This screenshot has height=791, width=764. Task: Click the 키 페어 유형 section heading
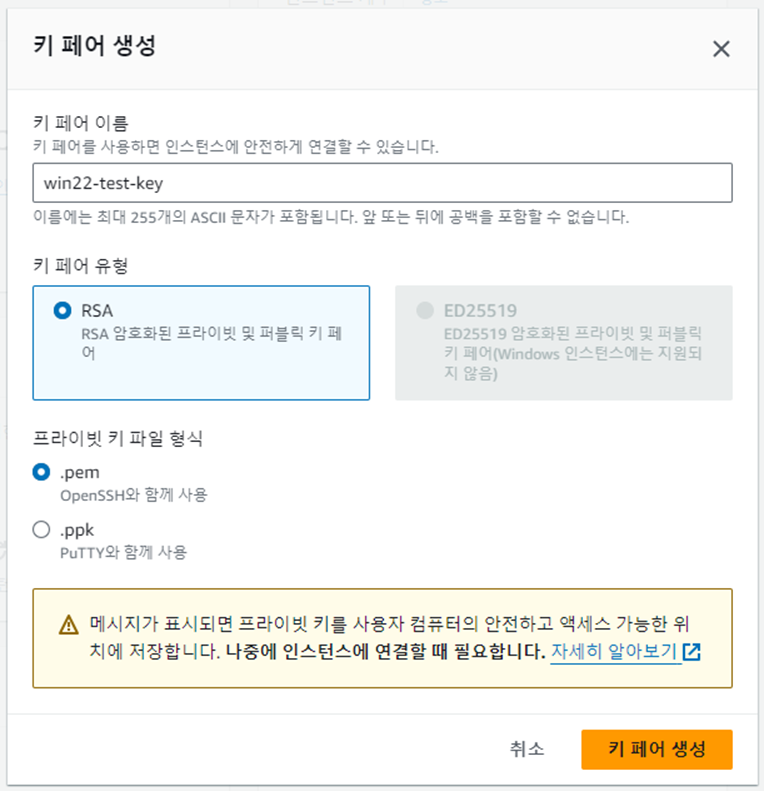80,265
